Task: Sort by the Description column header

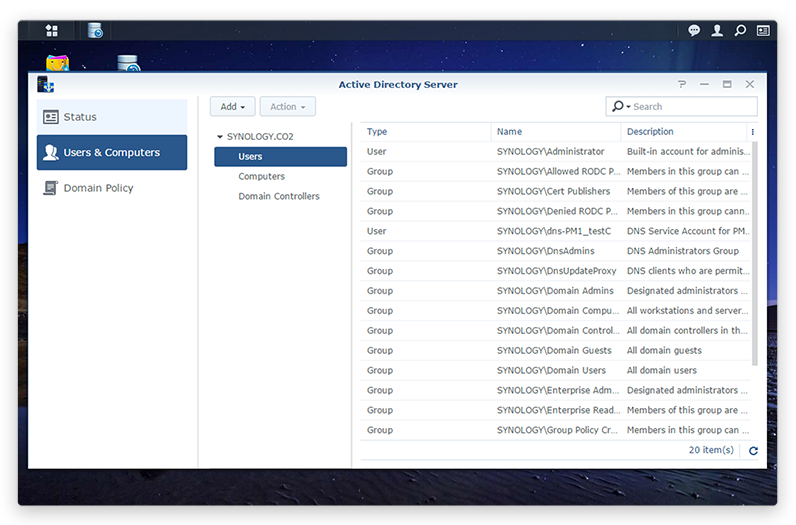Action: [x=684, y=132]
